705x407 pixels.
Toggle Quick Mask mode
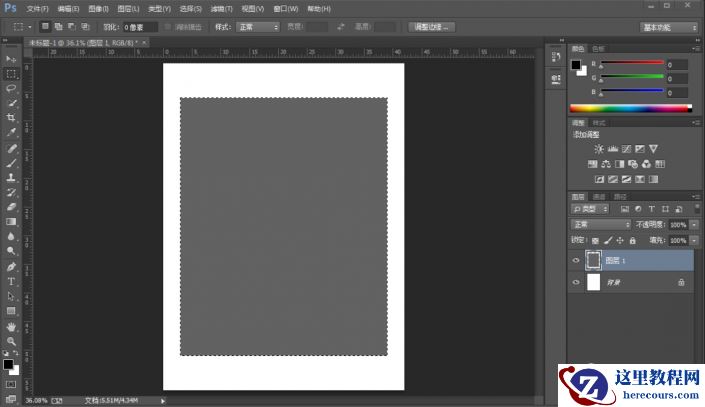click(x=11, y=385)
